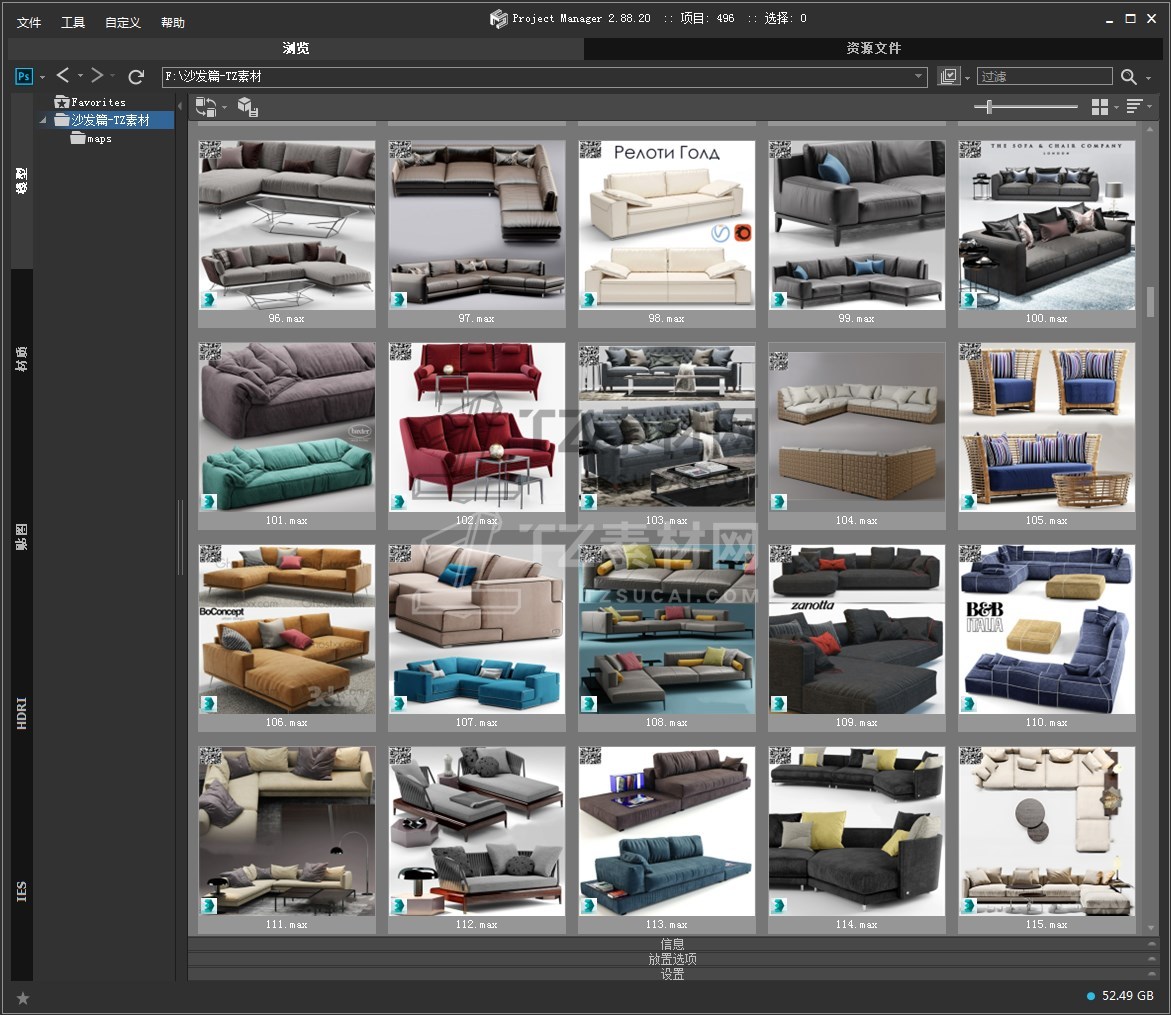Click the merge/replace files toolbar icon

(206, 107)
